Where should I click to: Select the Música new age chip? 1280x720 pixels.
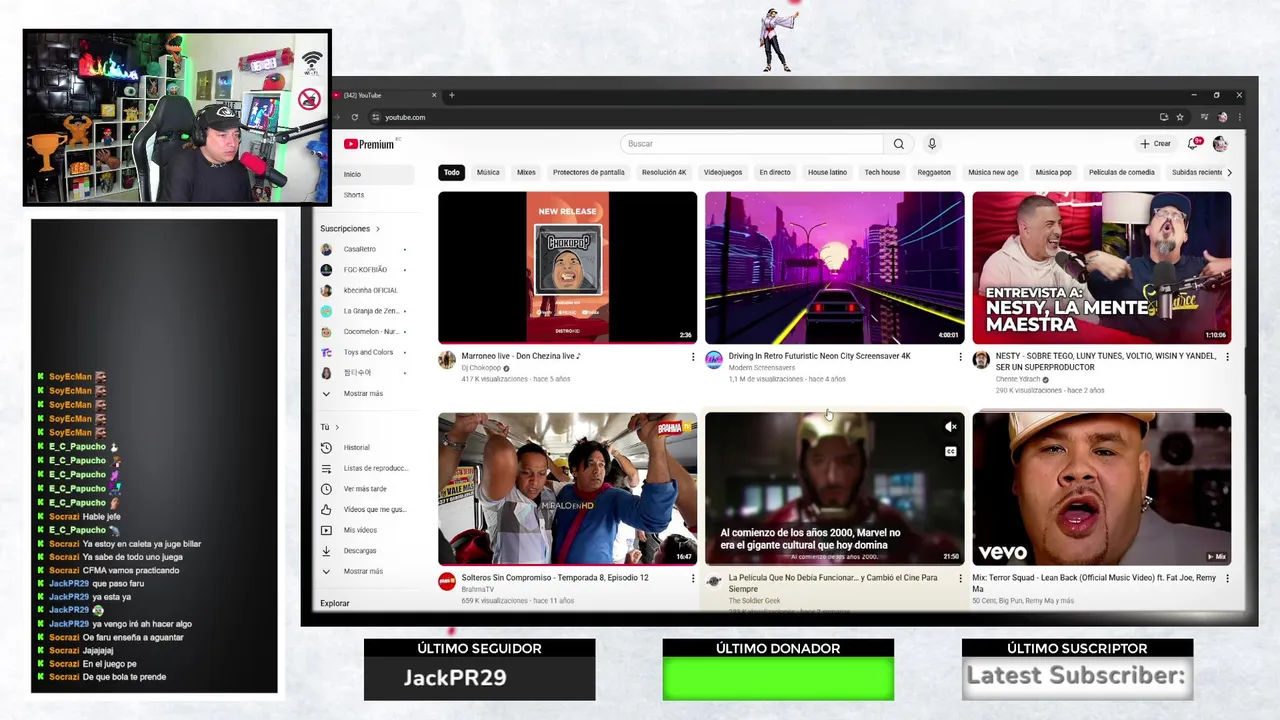[993, 172]
